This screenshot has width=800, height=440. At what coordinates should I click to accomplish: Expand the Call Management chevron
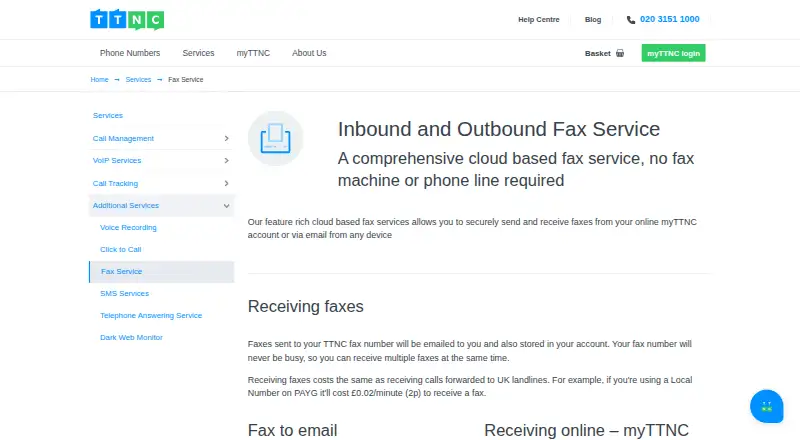pos(227,138)
